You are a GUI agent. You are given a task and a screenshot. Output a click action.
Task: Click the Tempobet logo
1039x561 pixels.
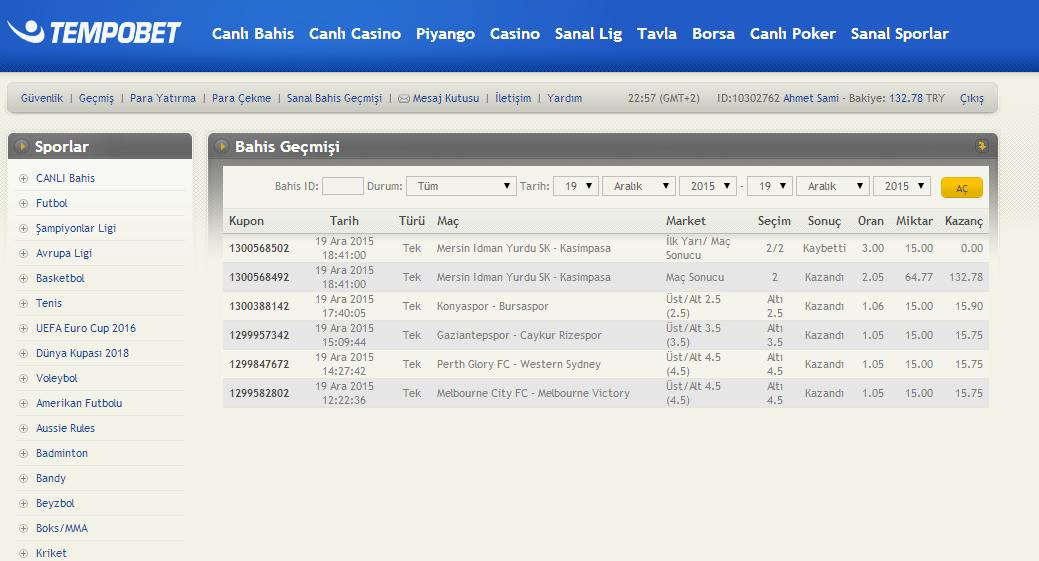[95, 33]
